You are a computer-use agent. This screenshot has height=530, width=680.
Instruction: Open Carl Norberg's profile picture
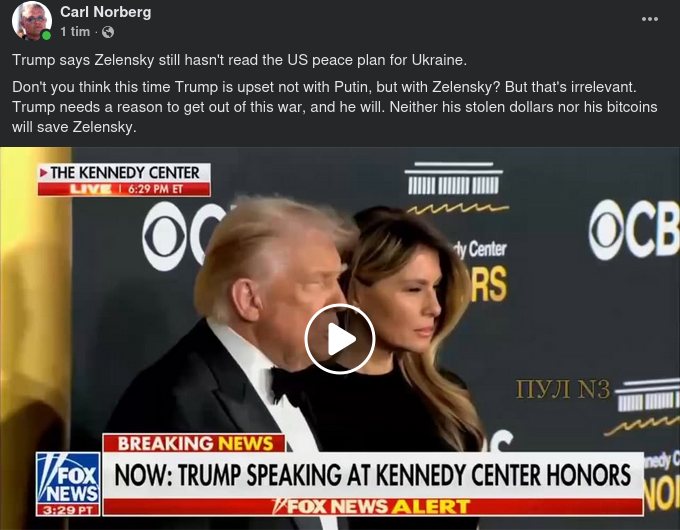coord(31,21)
